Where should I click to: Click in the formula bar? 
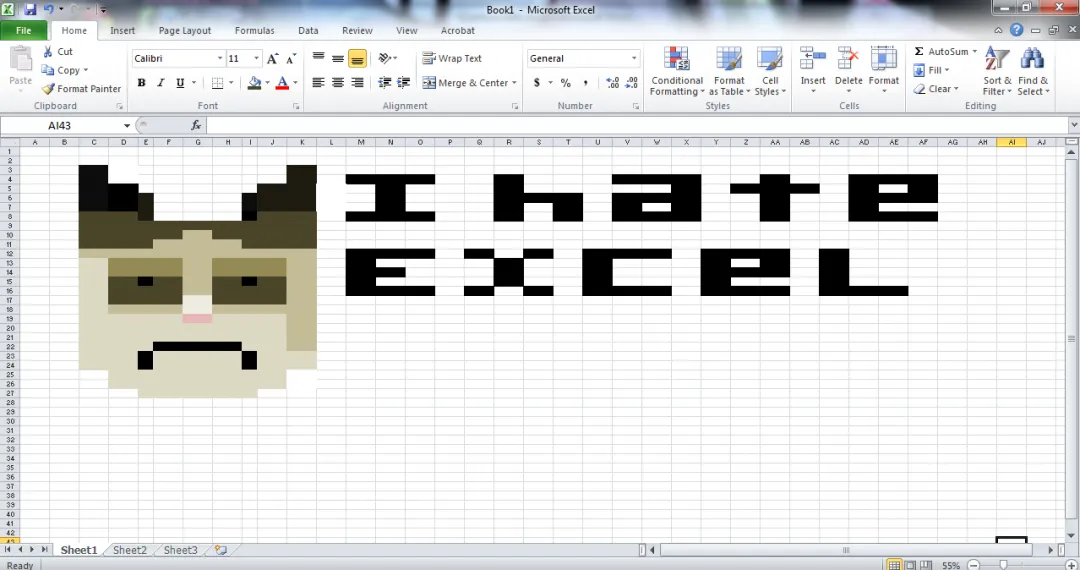(x=637, y=125)
